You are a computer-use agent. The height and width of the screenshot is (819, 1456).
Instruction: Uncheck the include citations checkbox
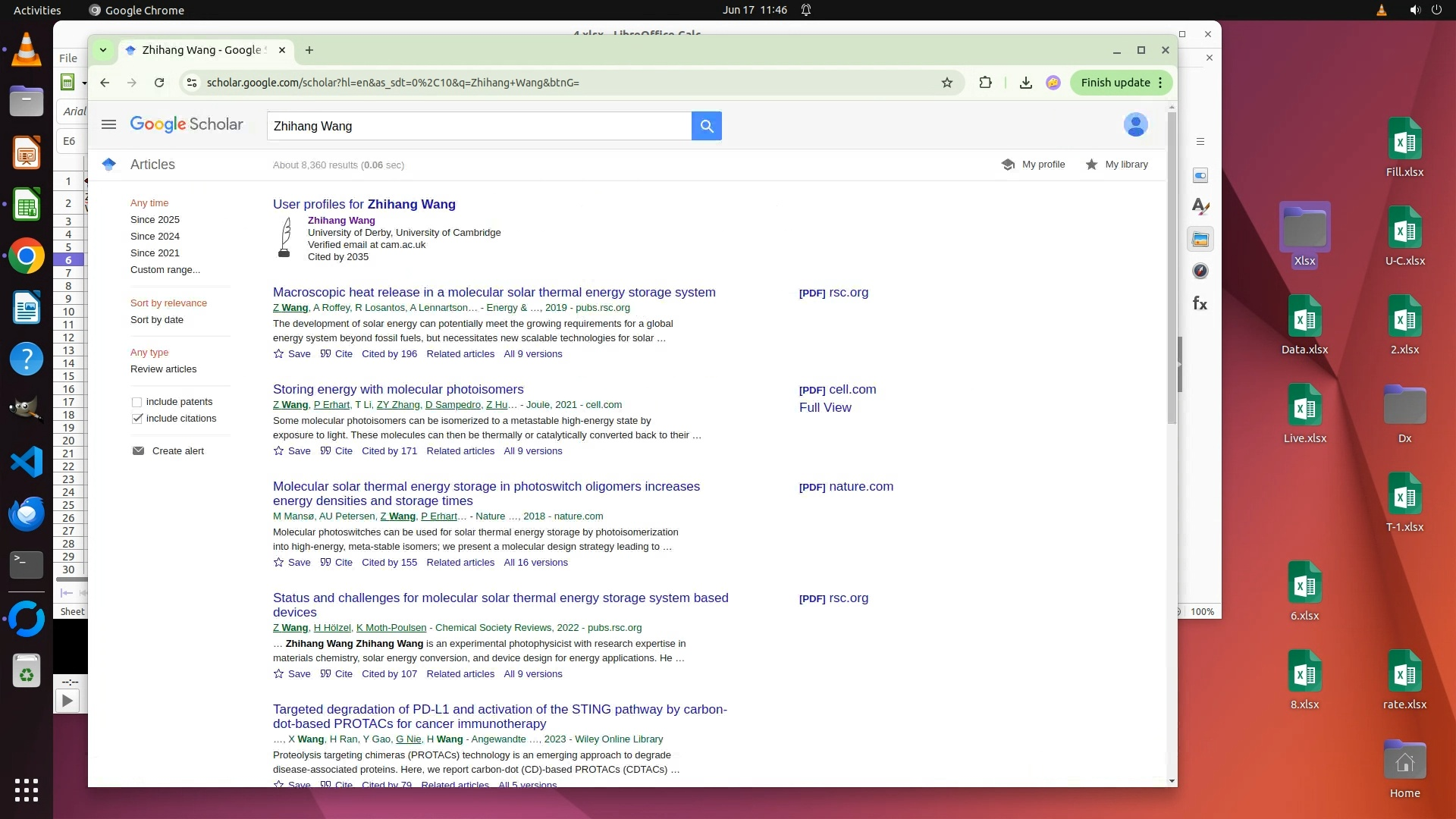click(137, 419)
